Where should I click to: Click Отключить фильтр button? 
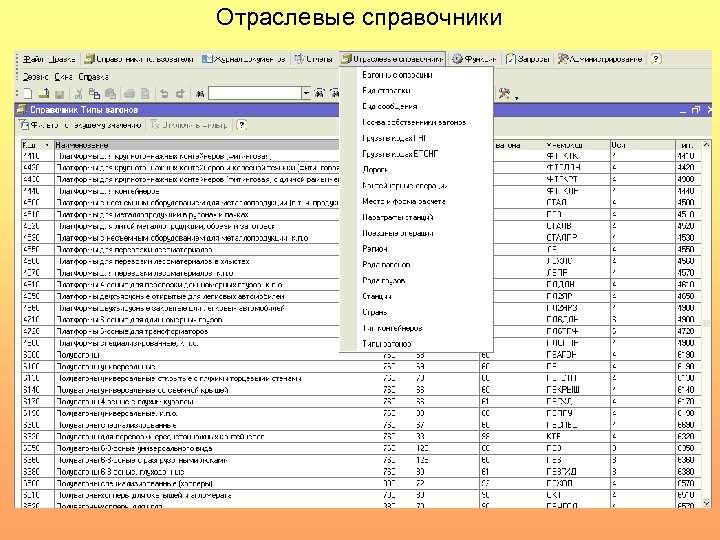(189, 125)
